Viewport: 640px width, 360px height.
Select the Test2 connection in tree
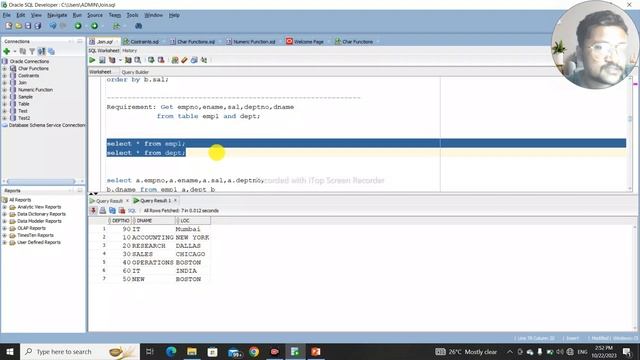[24, 118]
